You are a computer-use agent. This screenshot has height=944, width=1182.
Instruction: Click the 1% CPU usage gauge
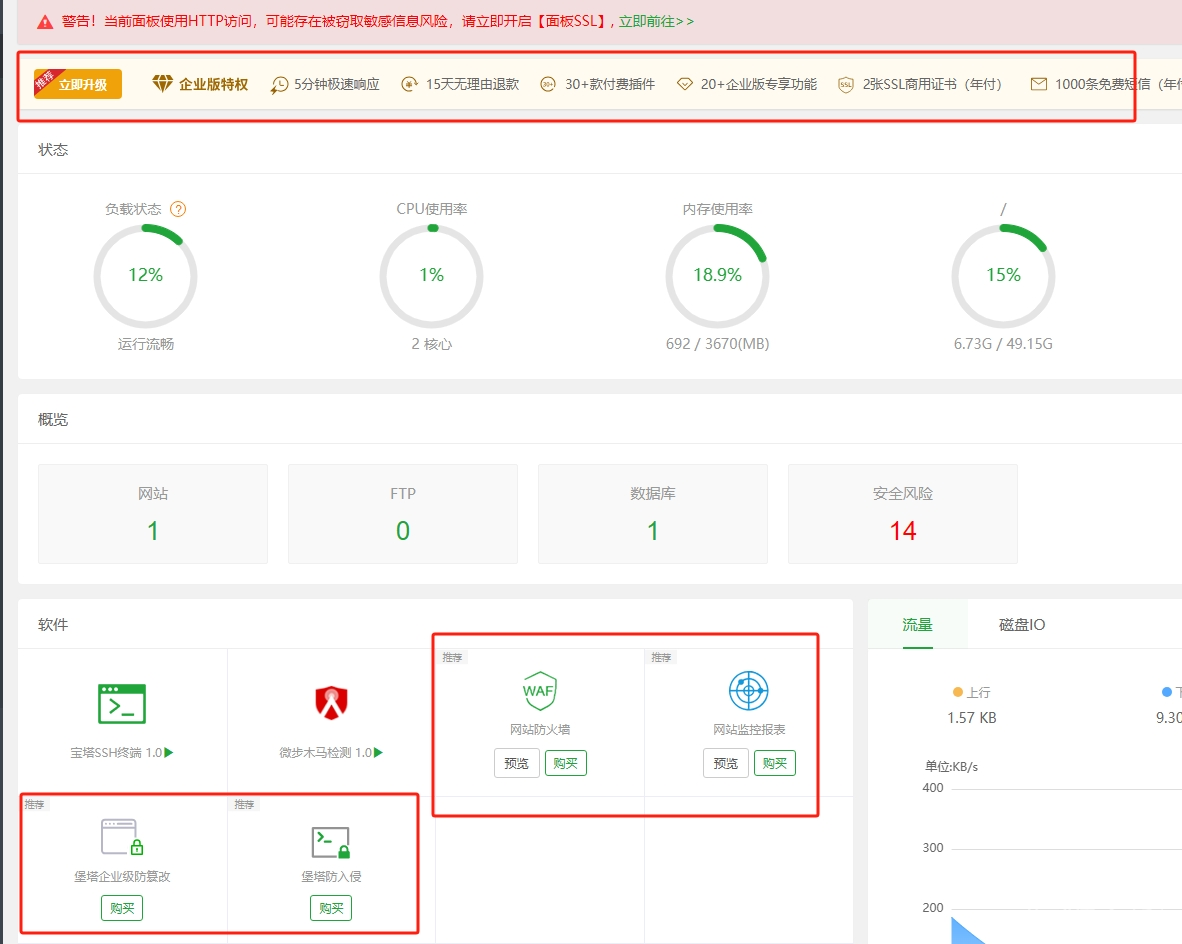click(431, 276)
